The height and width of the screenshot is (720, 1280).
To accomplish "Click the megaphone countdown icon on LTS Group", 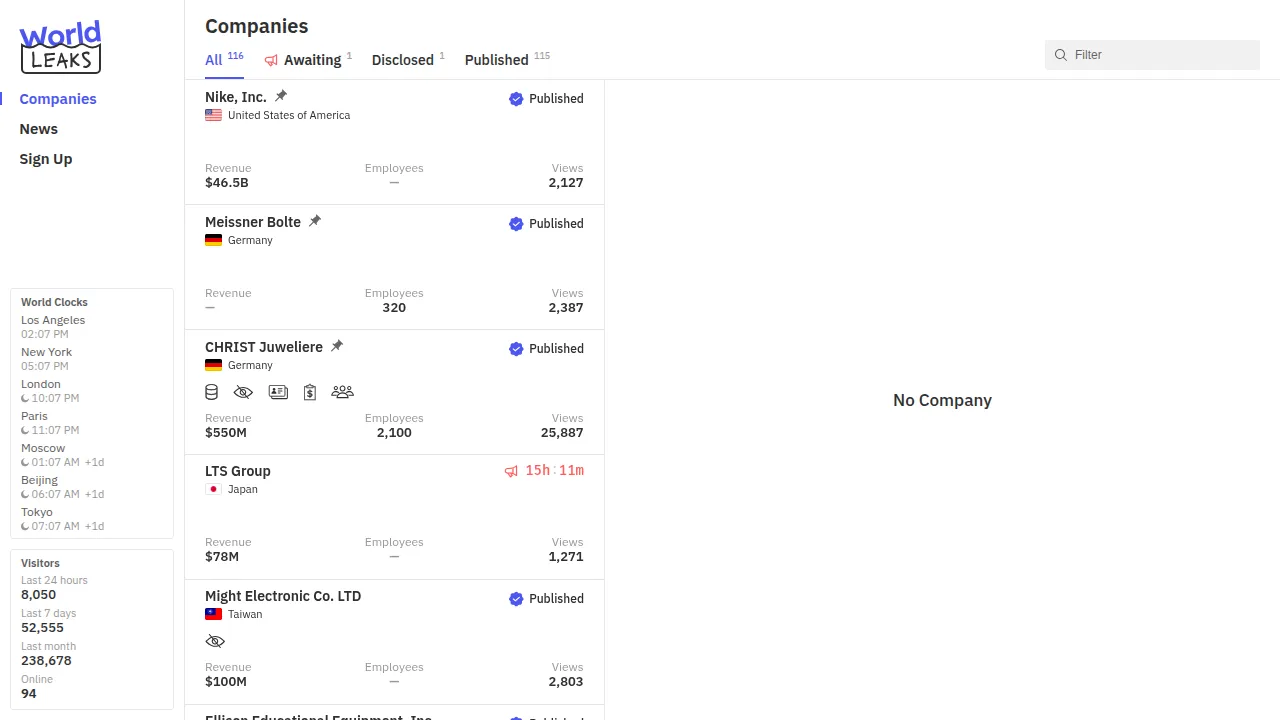I will (x=511, y=471).
